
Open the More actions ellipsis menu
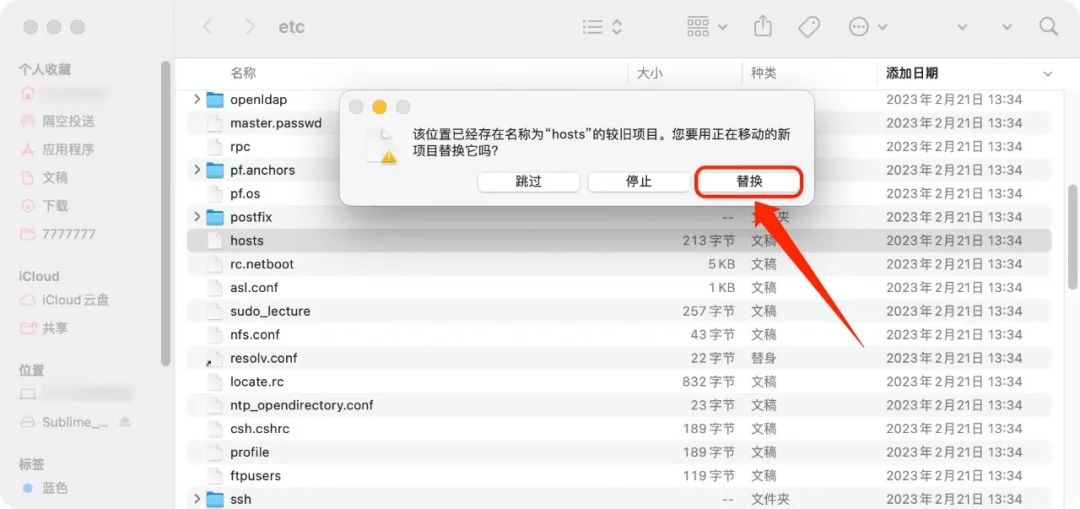click(x=868, y=27)
